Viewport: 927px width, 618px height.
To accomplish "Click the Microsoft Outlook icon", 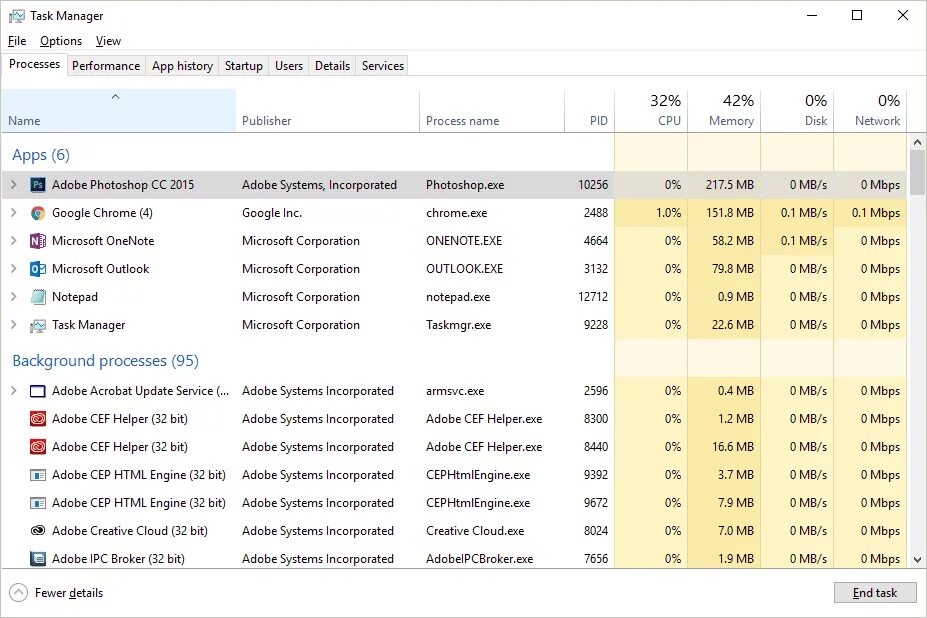I will coord(38,269).
